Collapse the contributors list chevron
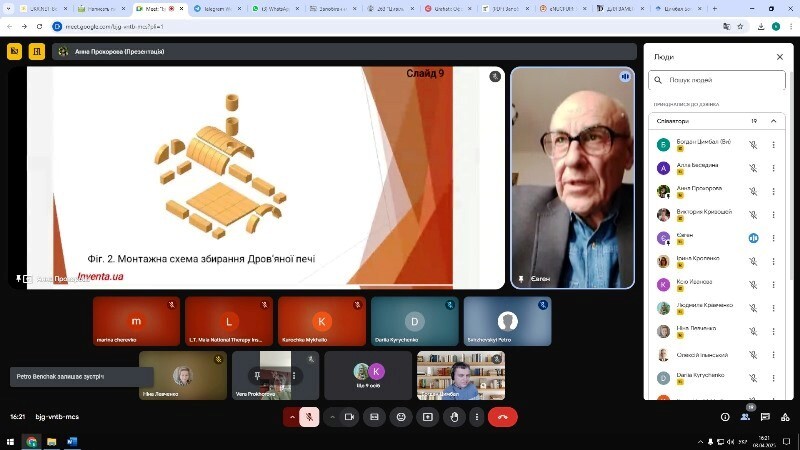The image size is (800, 450). pos(773,121)
